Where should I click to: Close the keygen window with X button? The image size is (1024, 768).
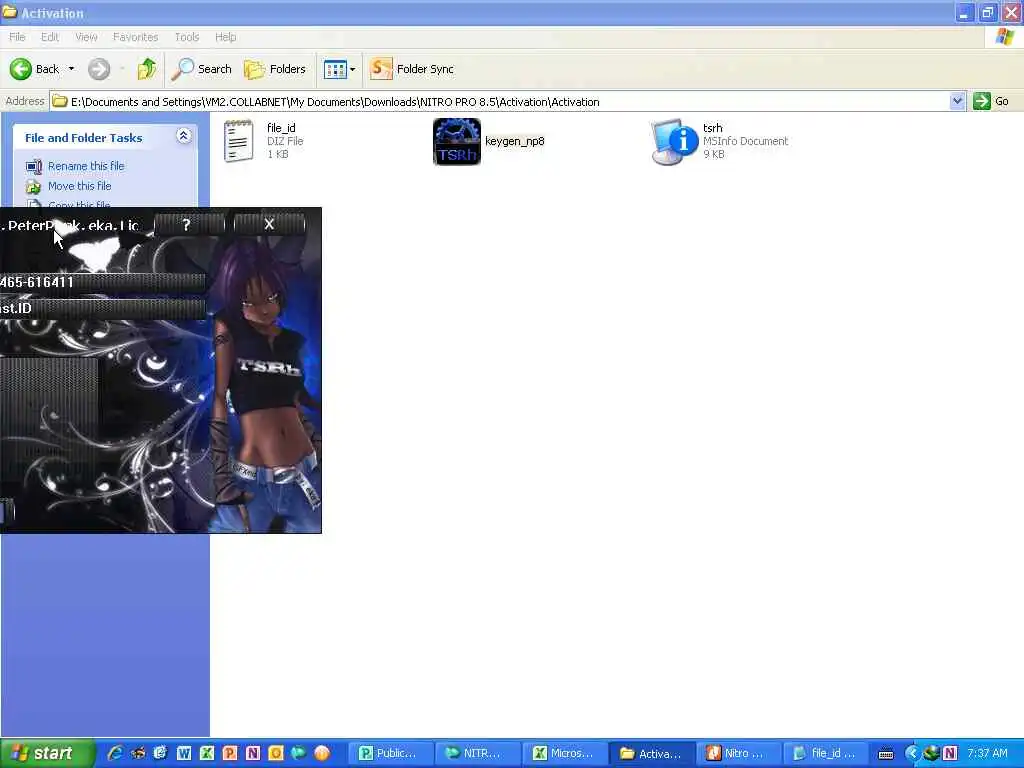[269, 224]
